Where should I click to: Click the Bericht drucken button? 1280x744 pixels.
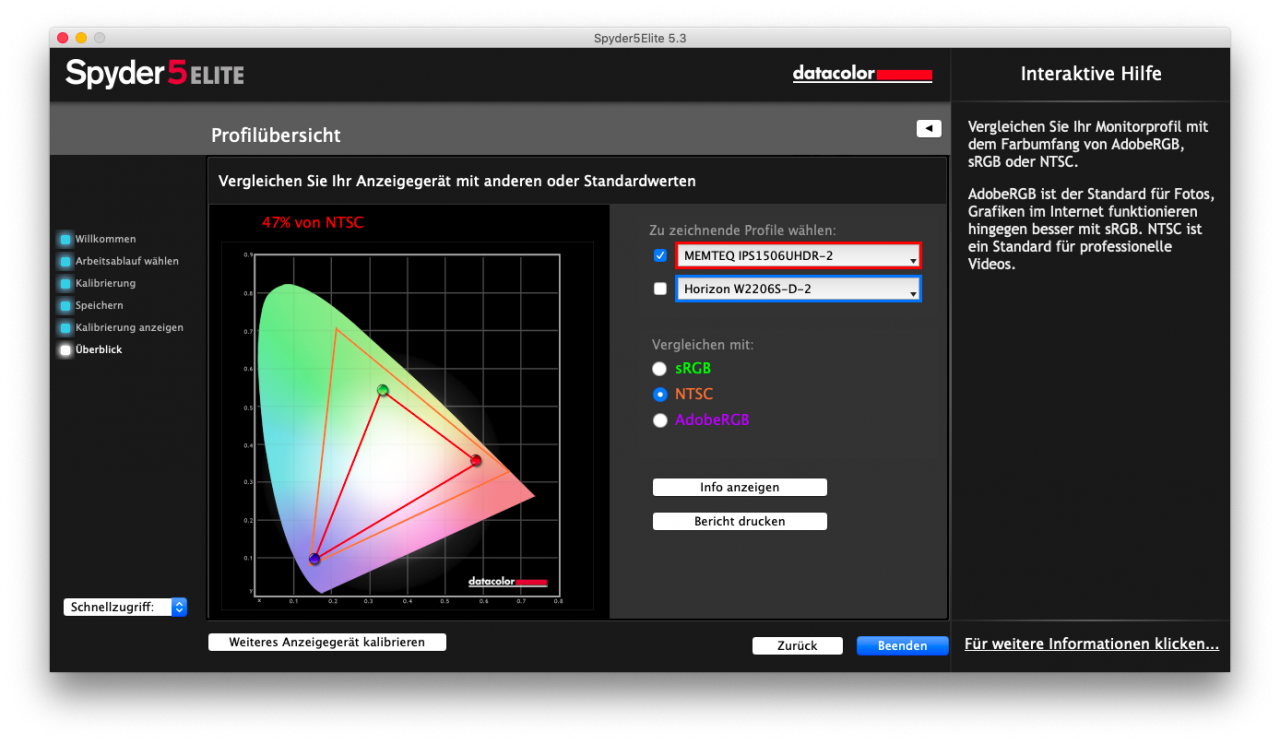740,521
